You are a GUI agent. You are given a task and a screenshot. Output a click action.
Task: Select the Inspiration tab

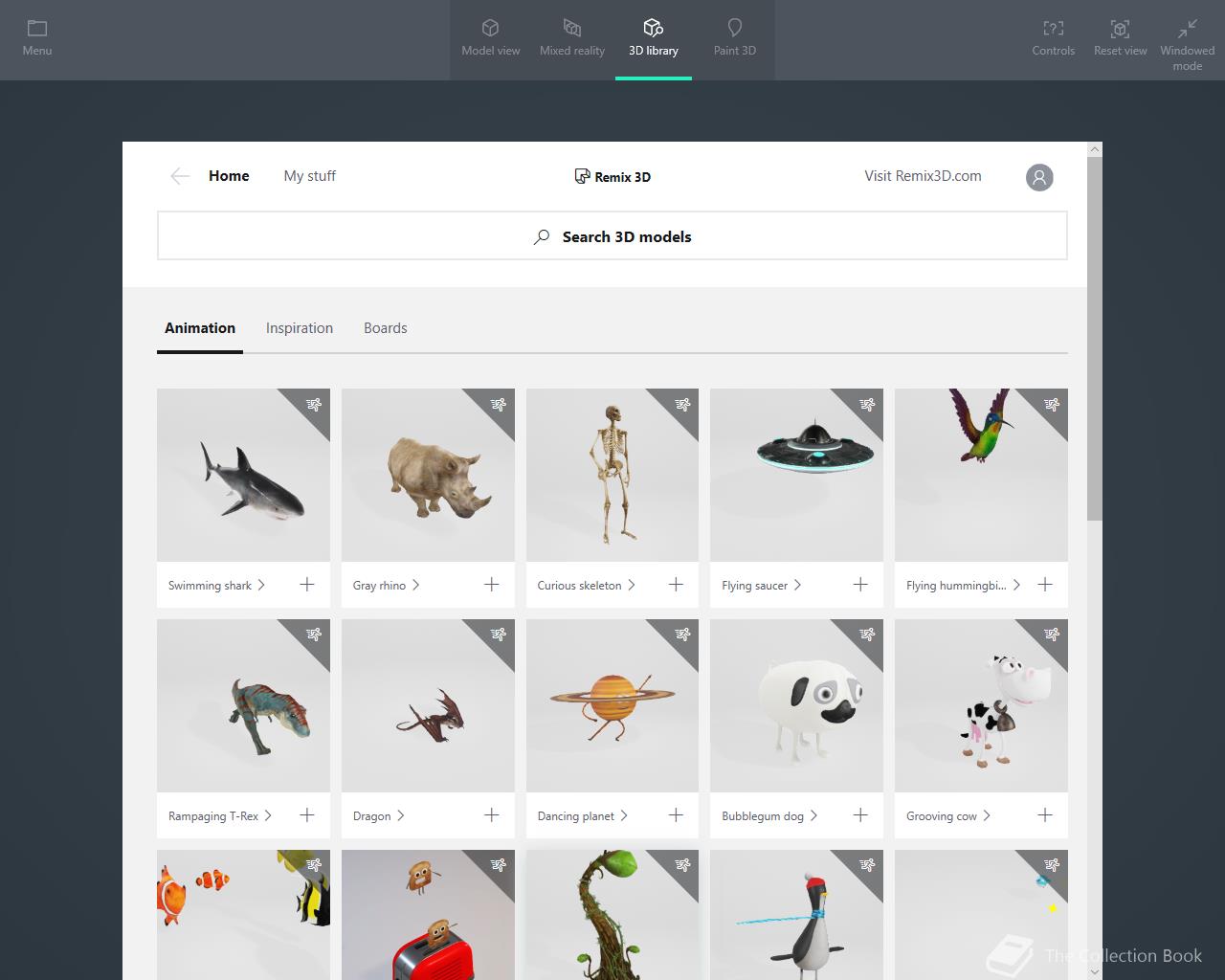tap(300, 328)
